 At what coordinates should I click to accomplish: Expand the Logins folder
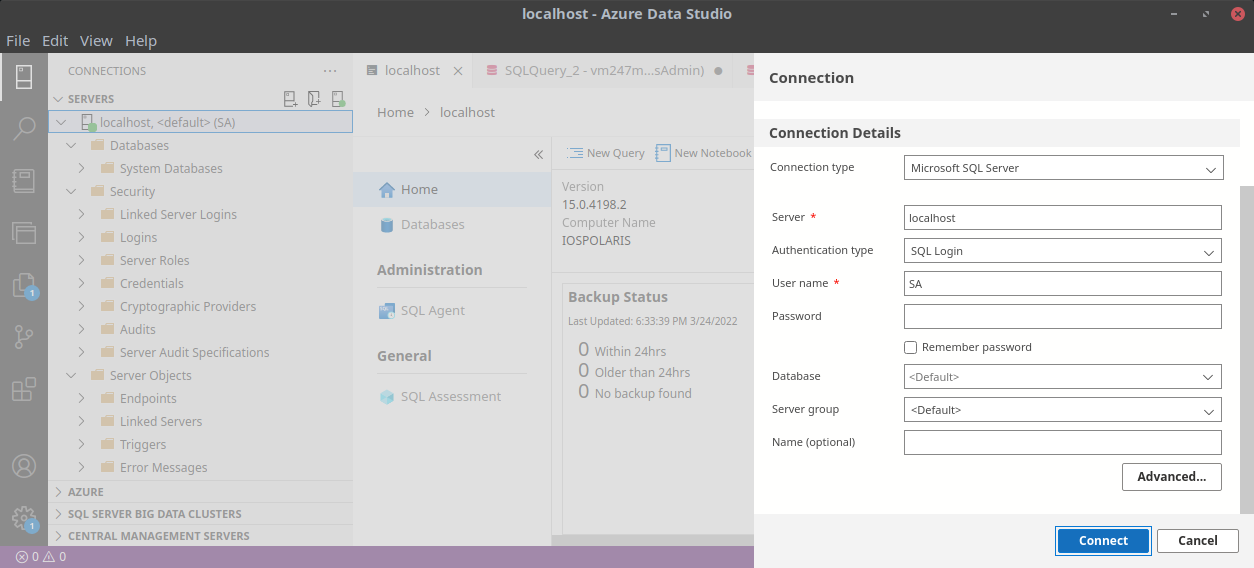(x=82, y=237)
